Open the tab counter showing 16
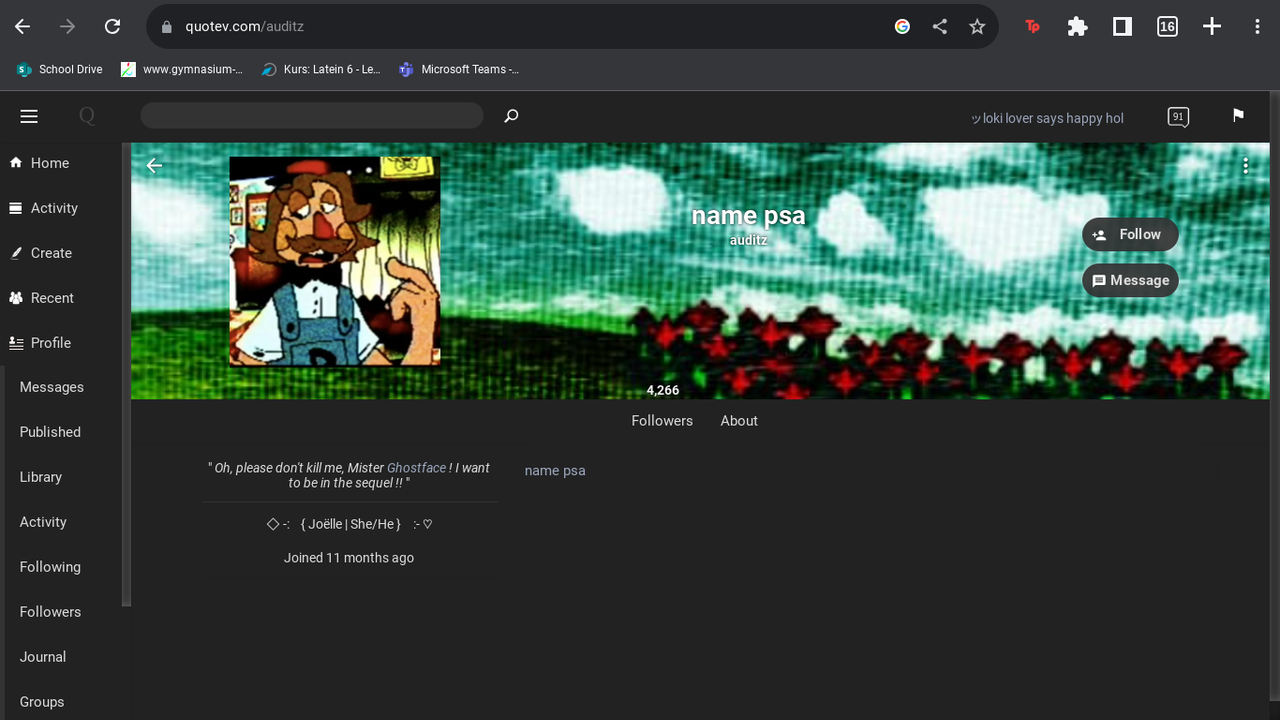 pyautogui.click(x=1167, y=27)
